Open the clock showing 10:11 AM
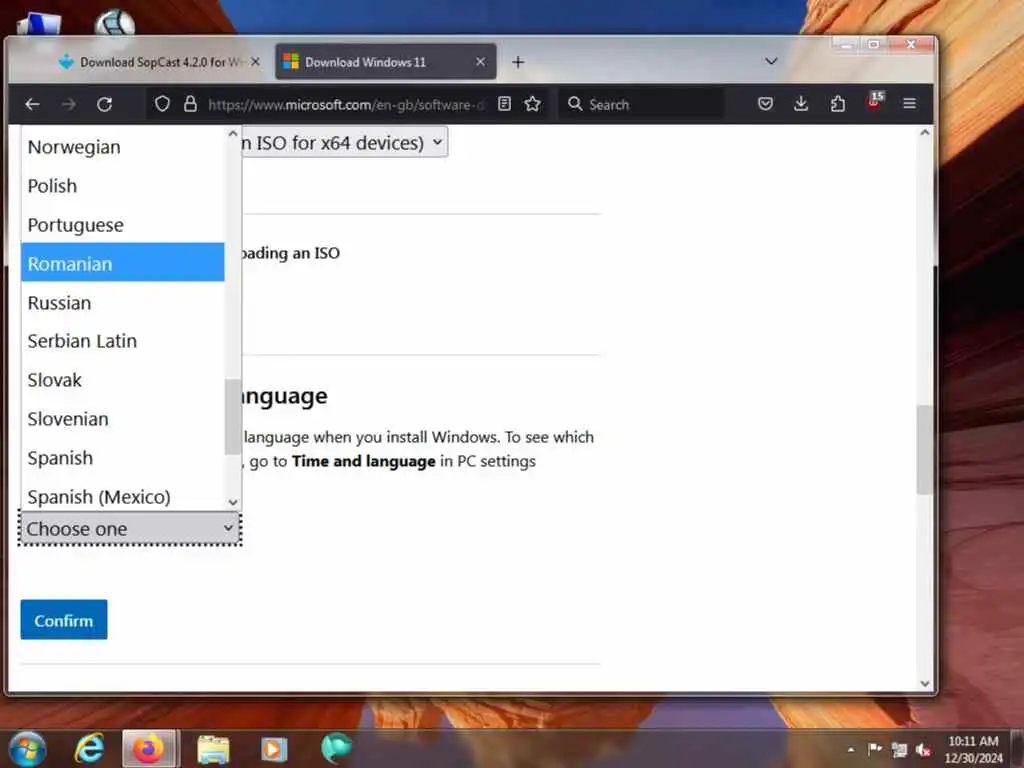This screenshot has width=1024, height=768. [973, 749]
